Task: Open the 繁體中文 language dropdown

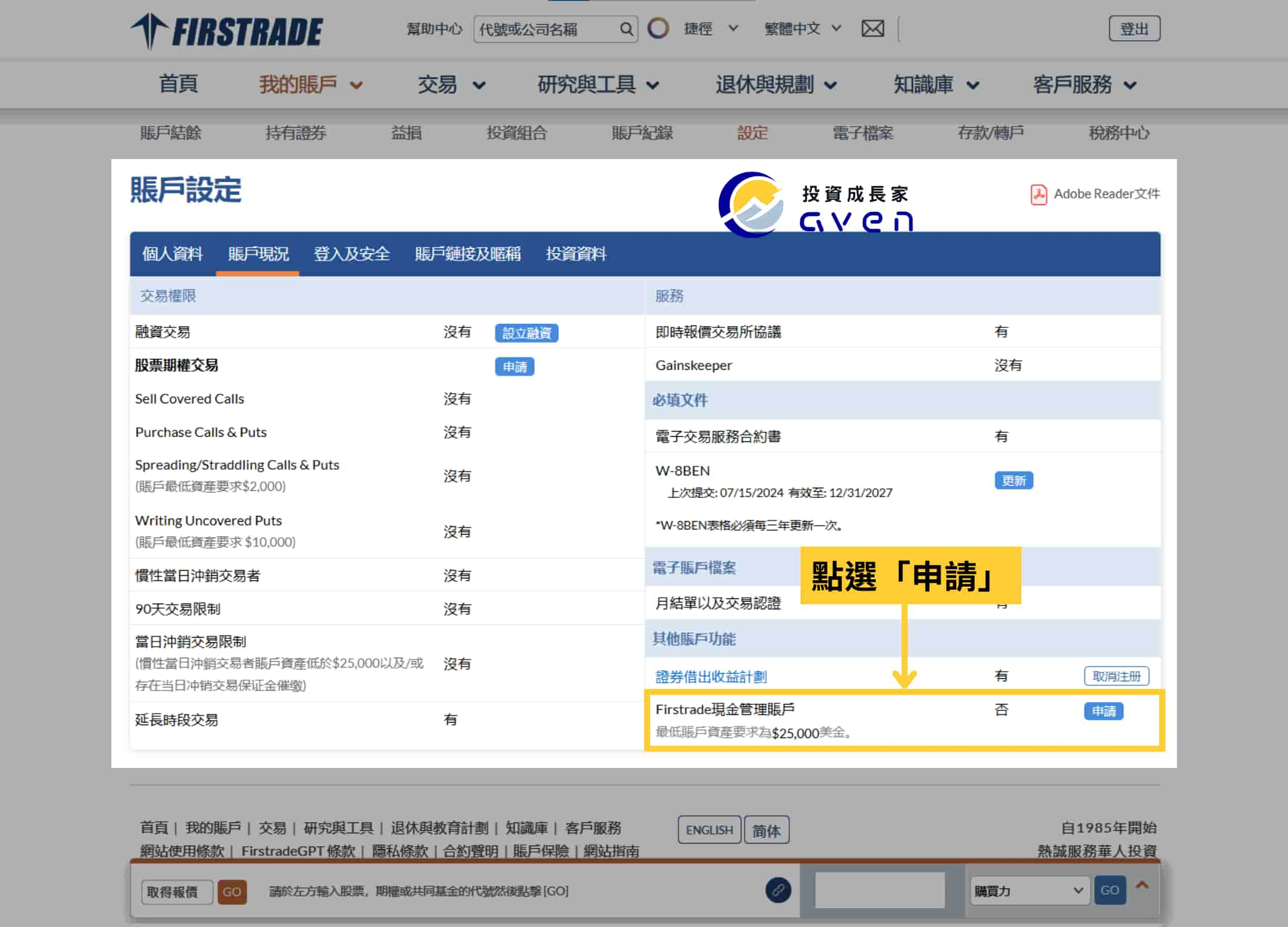Action: 803,28
